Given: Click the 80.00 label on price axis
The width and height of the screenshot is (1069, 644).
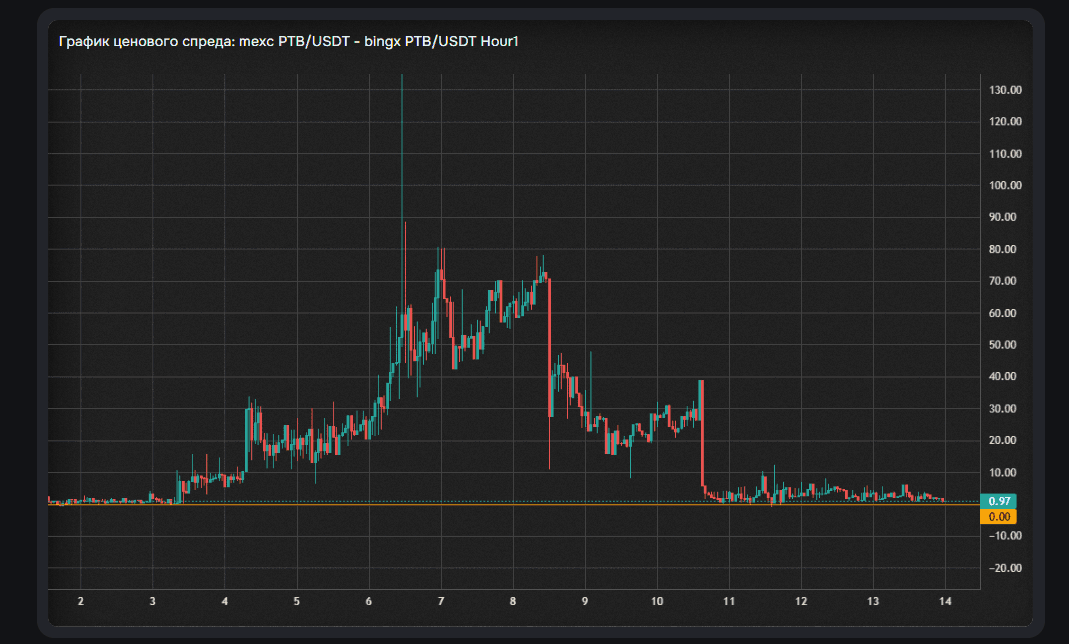Looking at the screenshot, I should tap(1005, 249).
